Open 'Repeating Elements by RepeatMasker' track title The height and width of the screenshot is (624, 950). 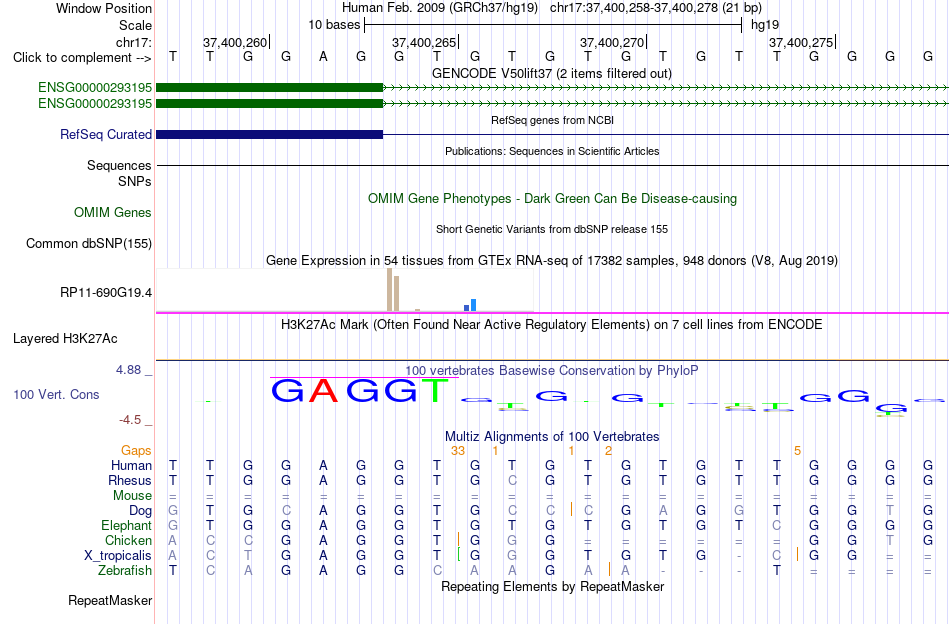tap(552, 586)
